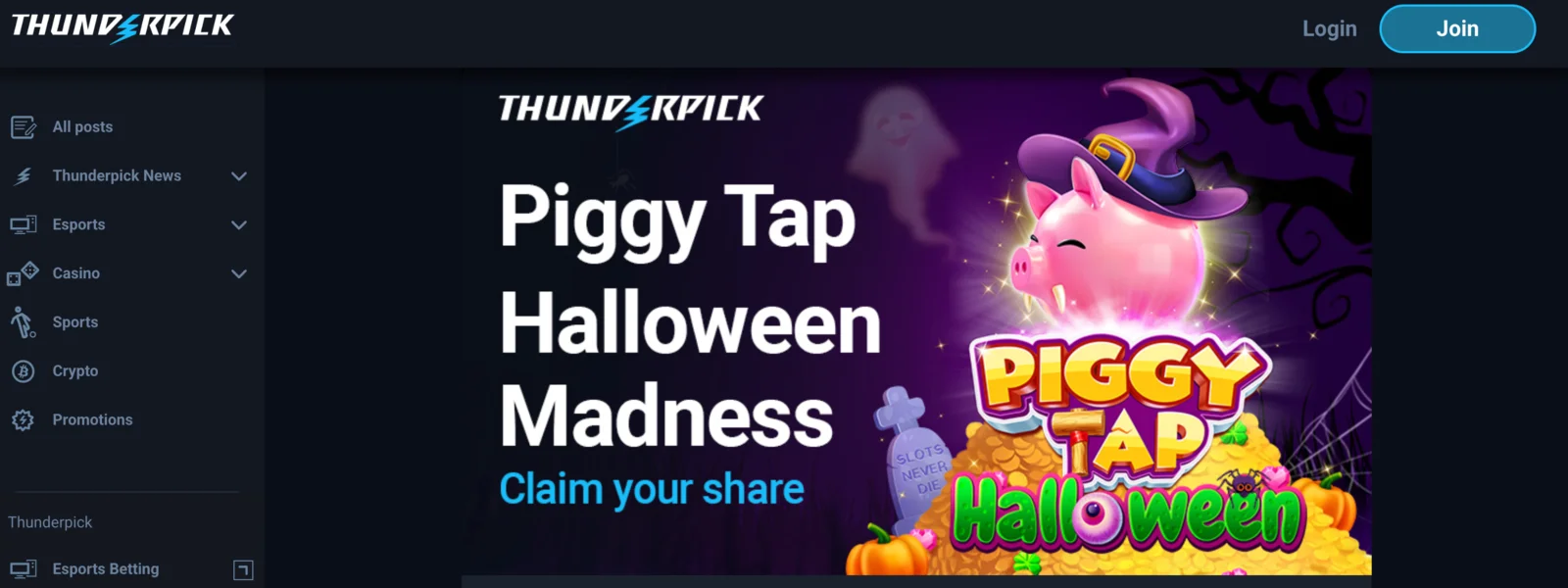The height and width of the screenshot is (588, 1568).
Task: Open the Piggy Tap Halloween Madness banner
Action: point(916,321)
